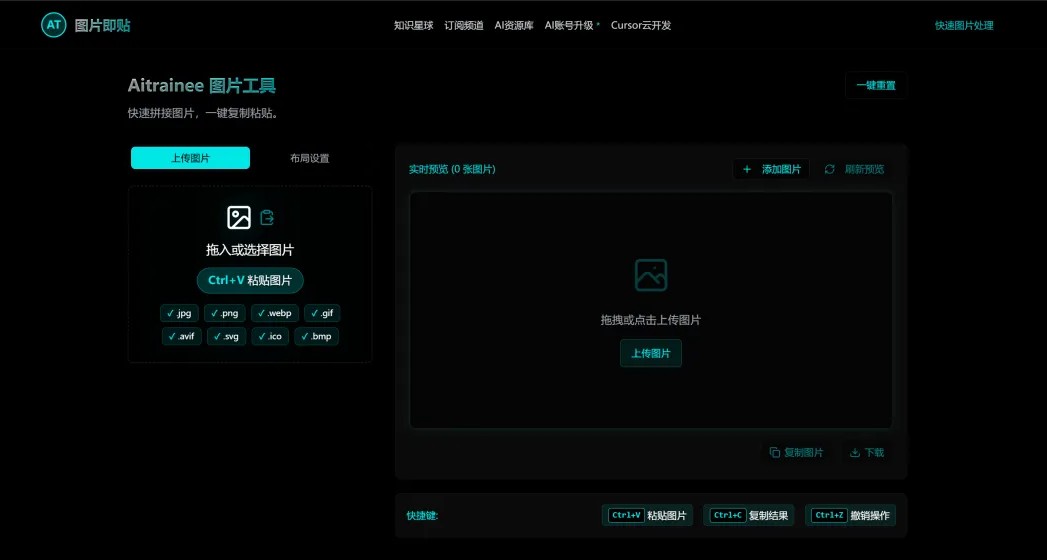Click the 刷新预览 button text
This screenshot has width=1047, height=560.
tap(864, 170)
